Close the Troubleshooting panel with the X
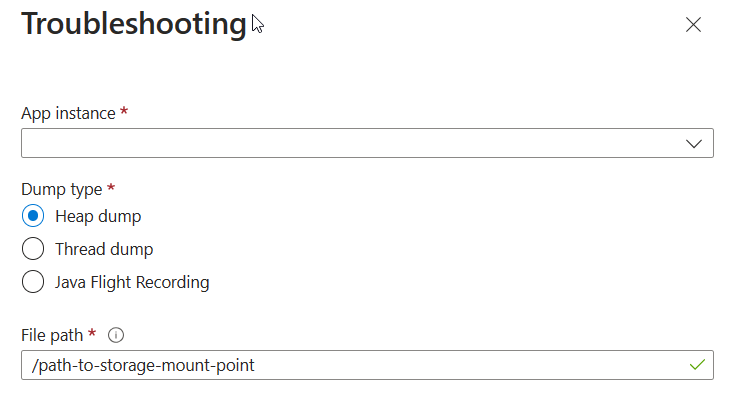Image resolution: width=729 pixels, height=394 pixels. [x=693, y=25]
